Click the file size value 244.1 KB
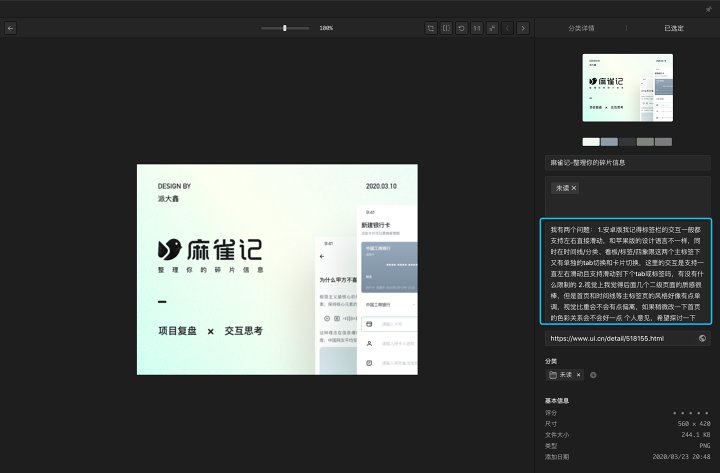This screenshot has width=720, height=473. (x=696, y=435)
